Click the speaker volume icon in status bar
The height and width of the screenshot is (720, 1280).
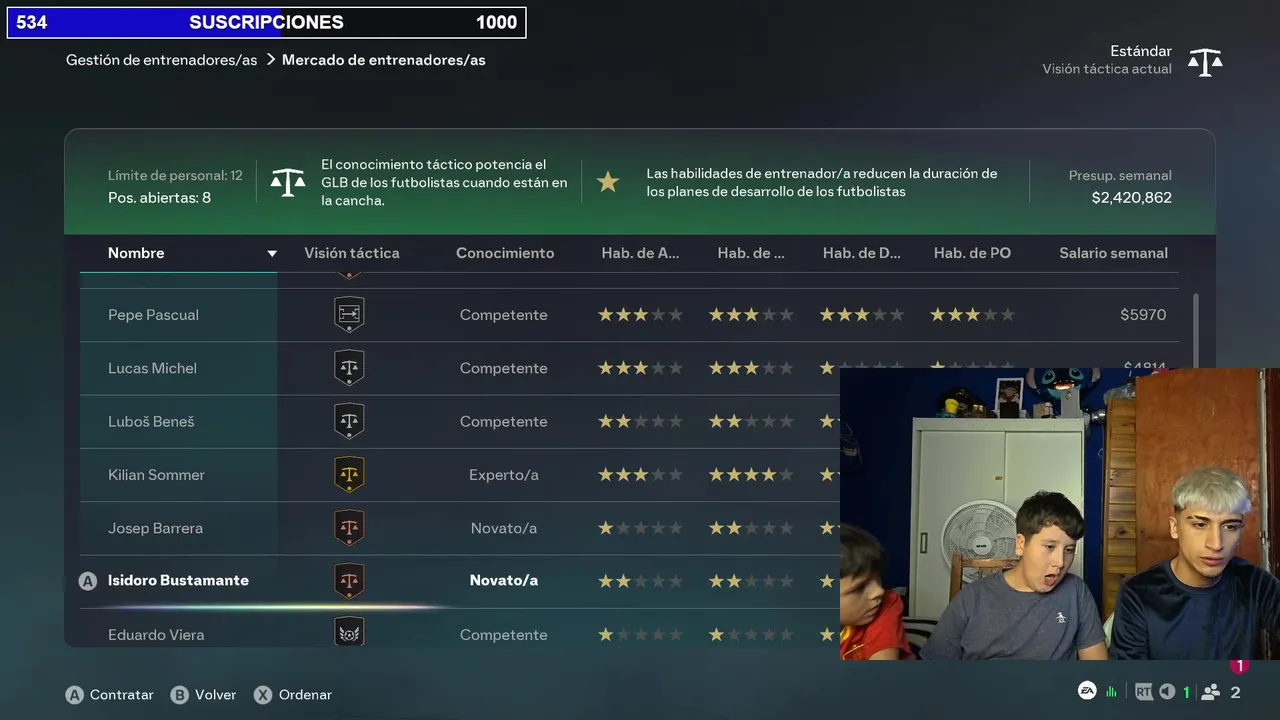1167,692
